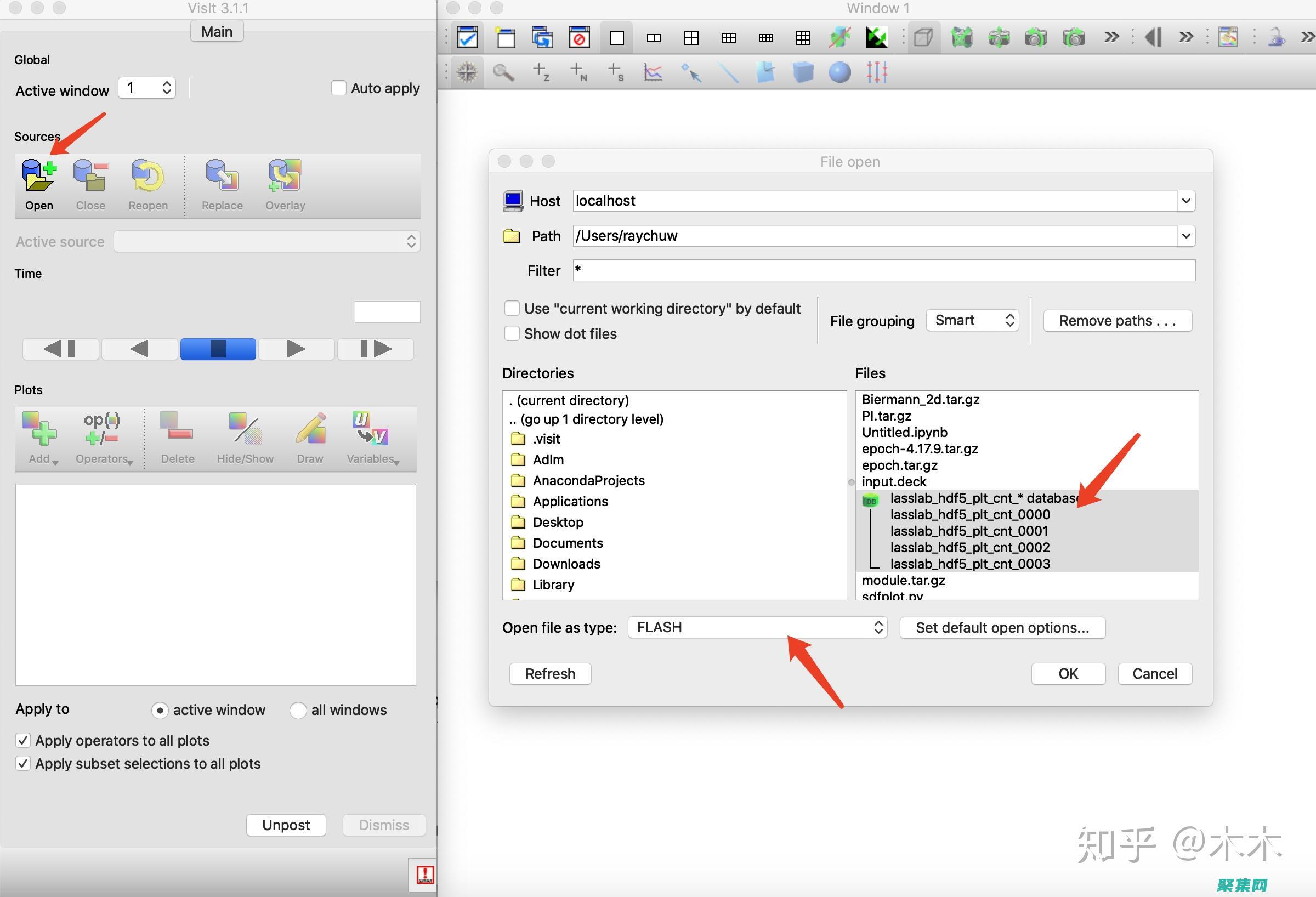Click the Open source icon
Image resolution: width=1316 pixels, height=897 pixels.
(x=38, y=175)
